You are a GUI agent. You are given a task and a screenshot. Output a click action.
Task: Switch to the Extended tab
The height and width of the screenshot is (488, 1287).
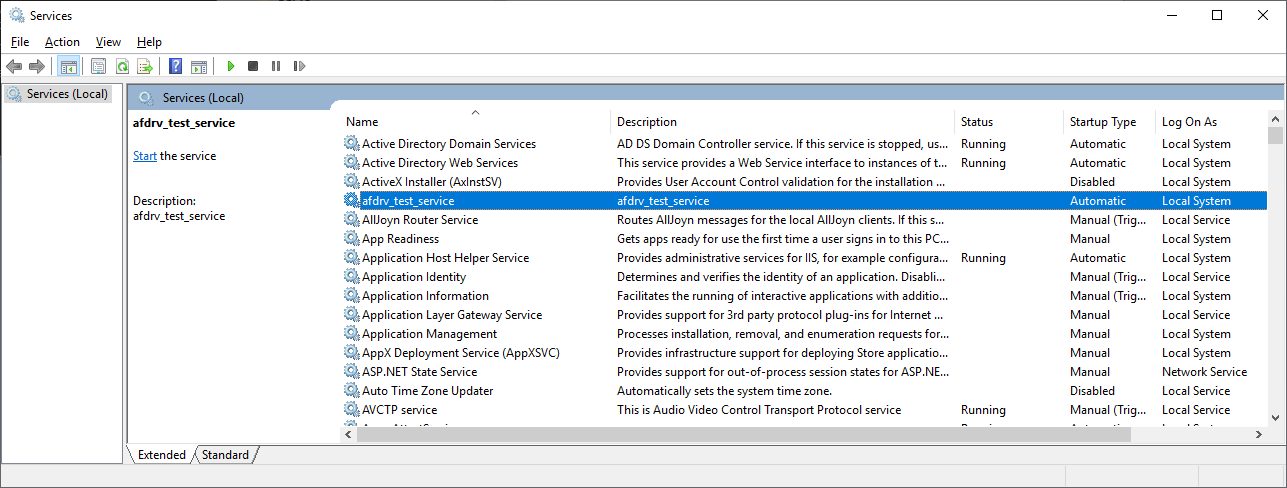(161, 455)
